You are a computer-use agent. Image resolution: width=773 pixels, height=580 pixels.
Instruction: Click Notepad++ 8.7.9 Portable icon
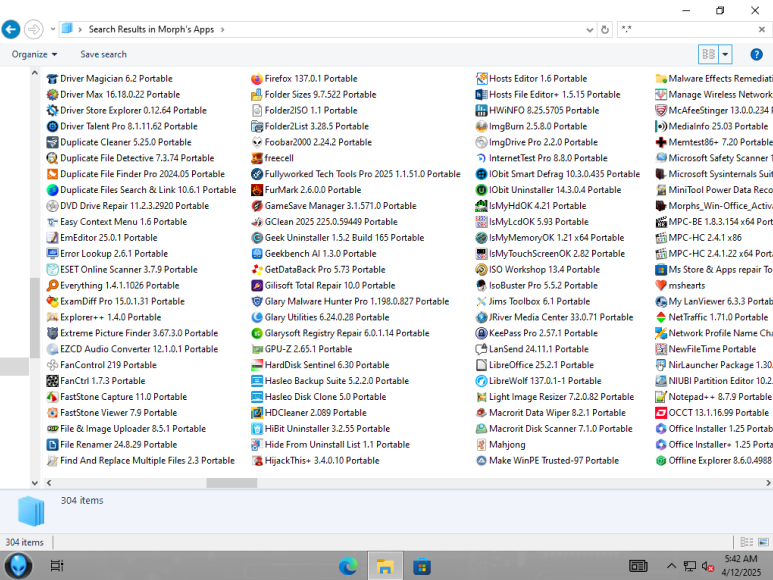click(661, 397)
